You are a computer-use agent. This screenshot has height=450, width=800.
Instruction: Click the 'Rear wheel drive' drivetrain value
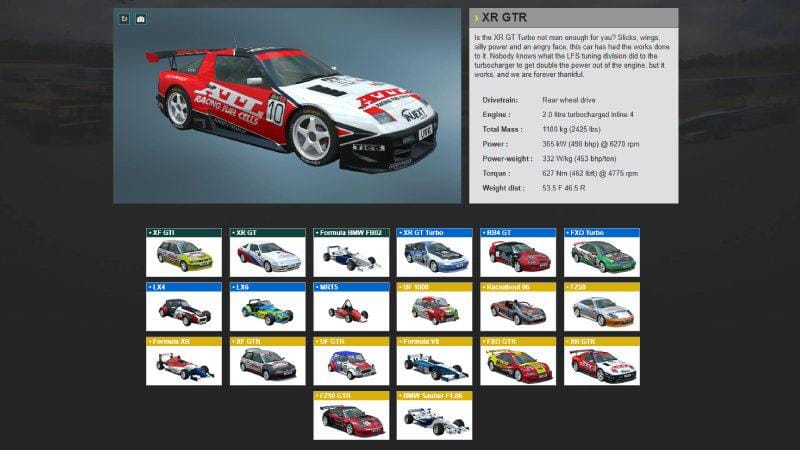568,100
